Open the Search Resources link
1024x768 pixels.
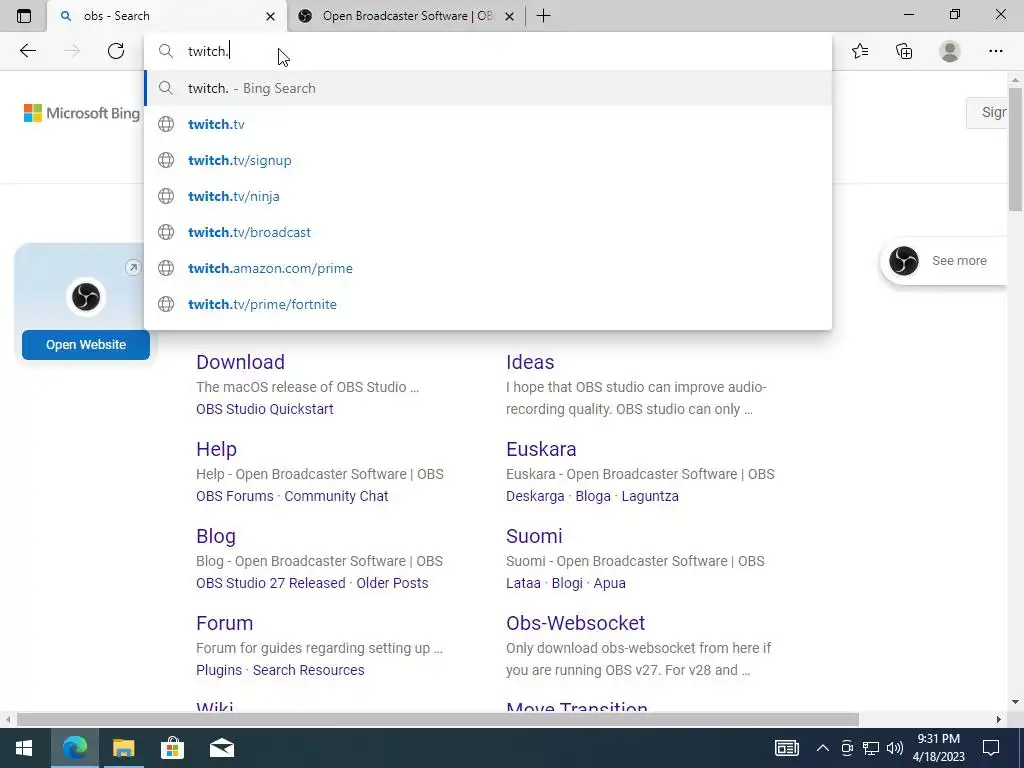tap(308, 670)
